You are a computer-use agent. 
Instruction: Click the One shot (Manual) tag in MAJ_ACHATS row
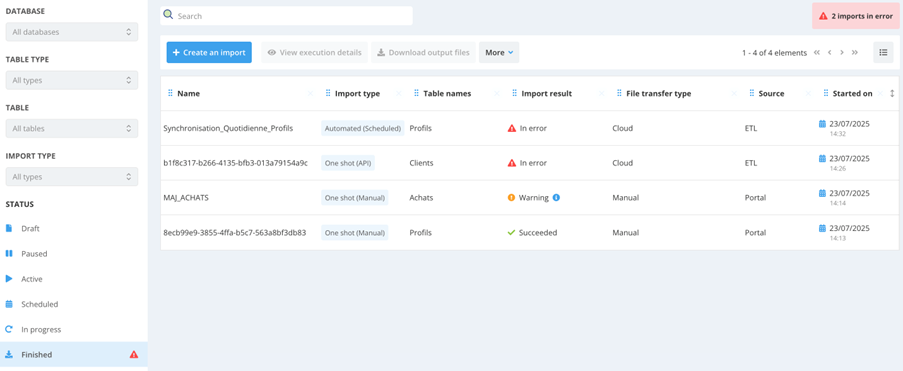pyautogui.click(x=354, y=198)
